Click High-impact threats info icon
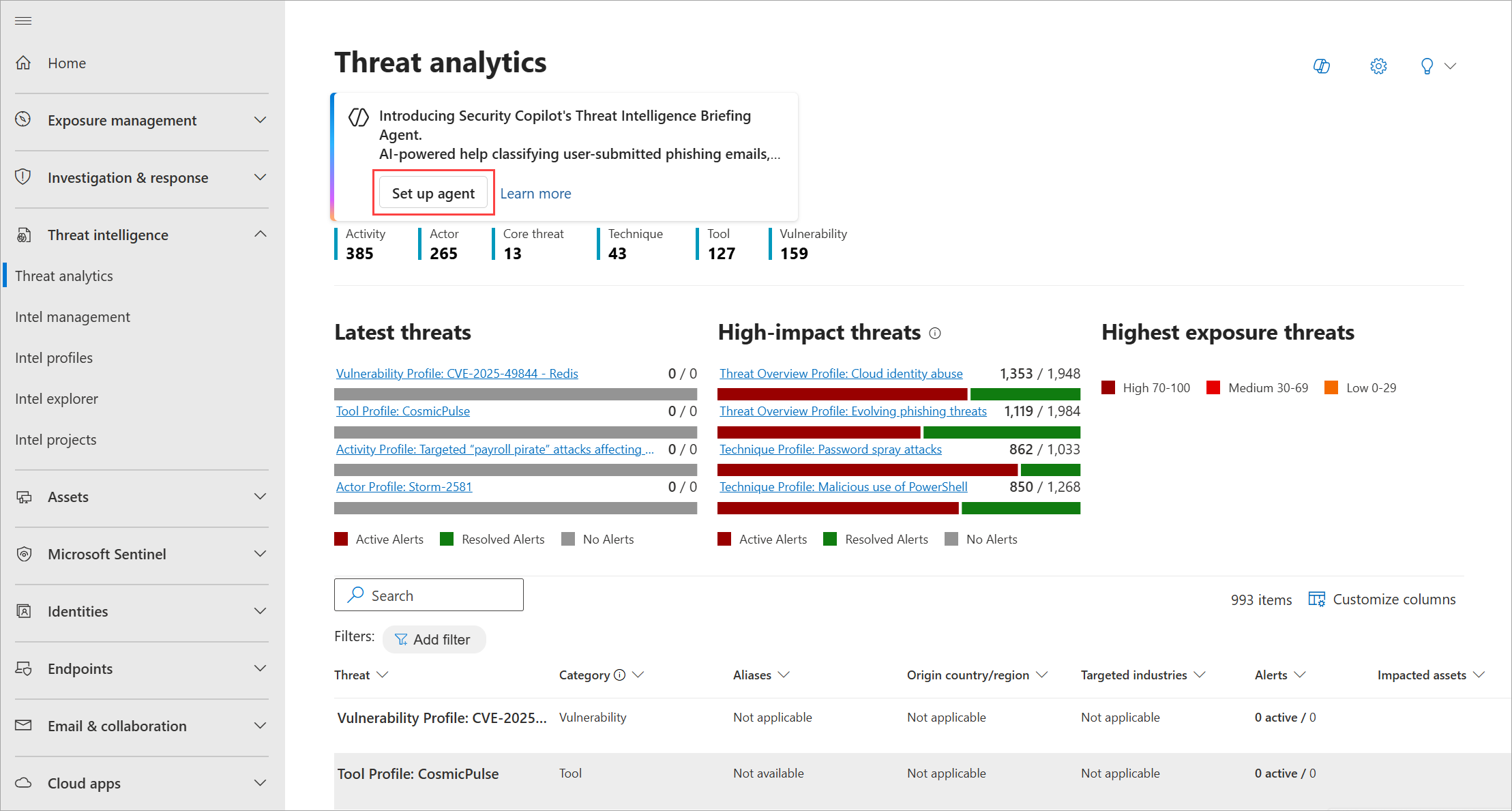The height and width of the screenshot is (811, 1512). 935,334
